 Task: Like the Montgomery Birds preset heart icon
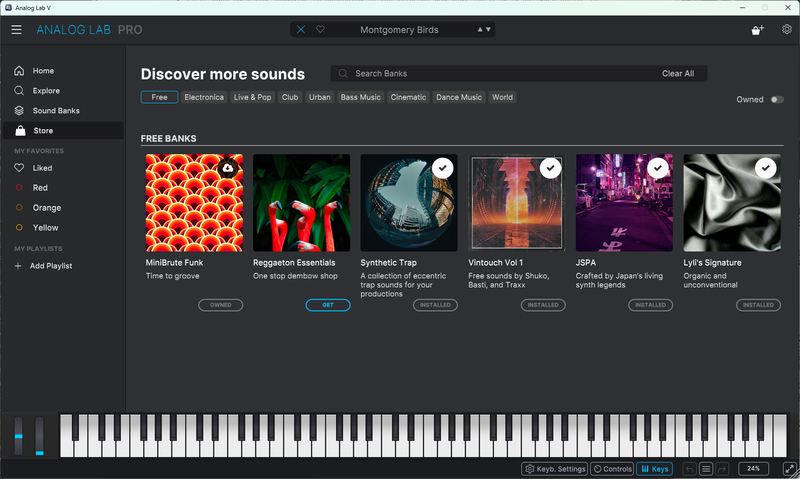pyautogui.click(x=320, y=30)
